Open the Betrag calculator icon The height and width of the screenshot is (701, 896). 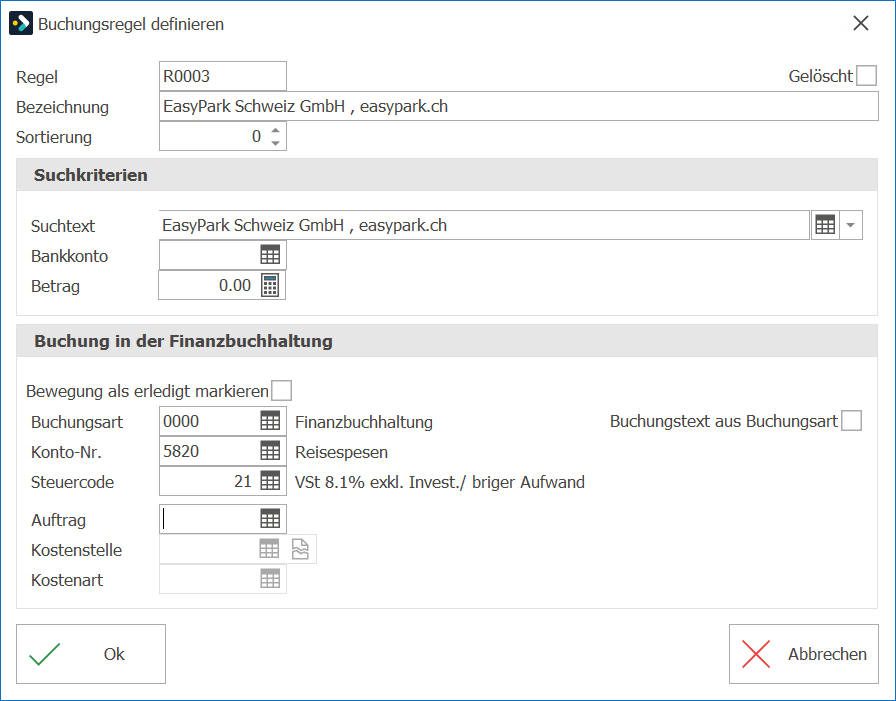tap(270, 285)
